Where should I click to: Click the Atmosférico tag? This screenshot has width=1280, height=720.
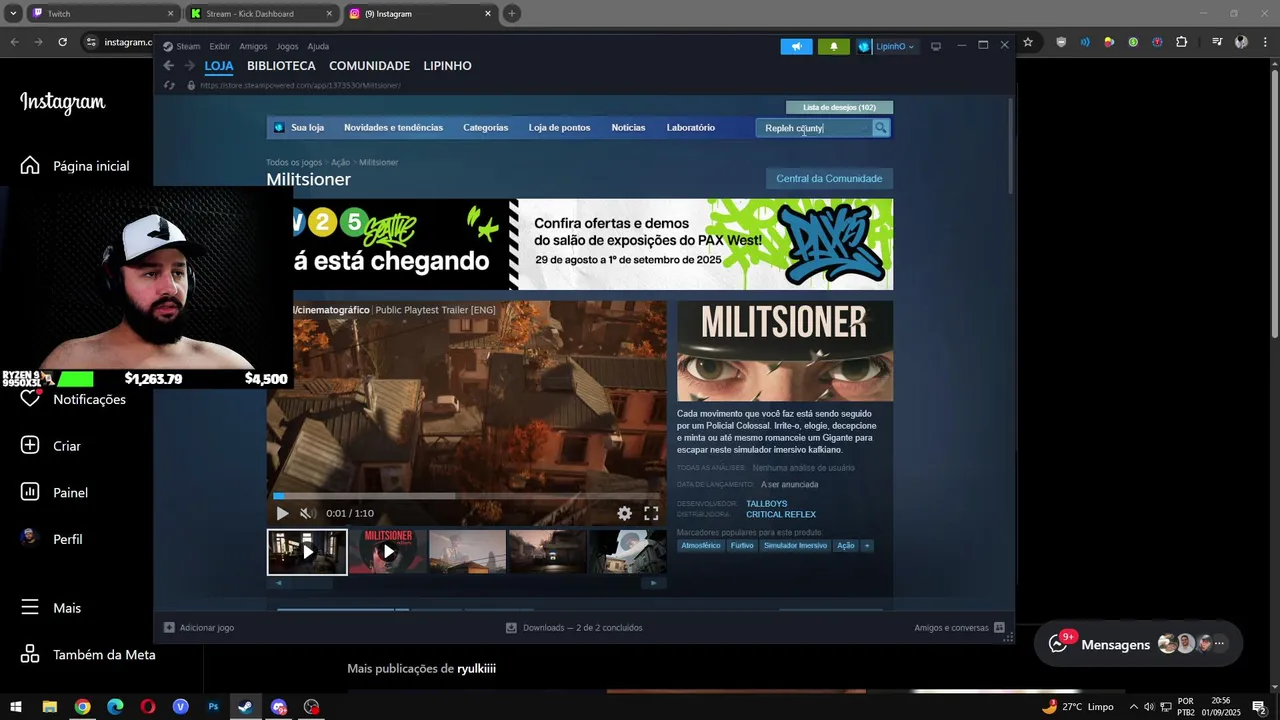coord(701,546)
